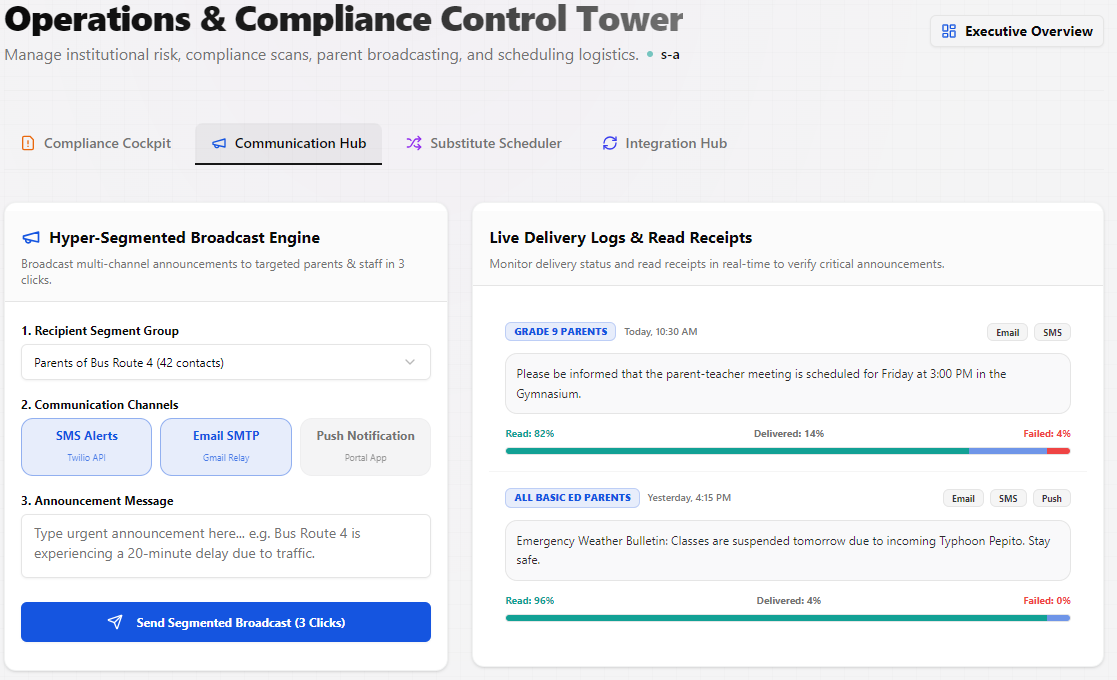This screenshot has width=1117, height=680.
Task: Click the Integration Hub sync icon
Action: click(x=610, y=143)
